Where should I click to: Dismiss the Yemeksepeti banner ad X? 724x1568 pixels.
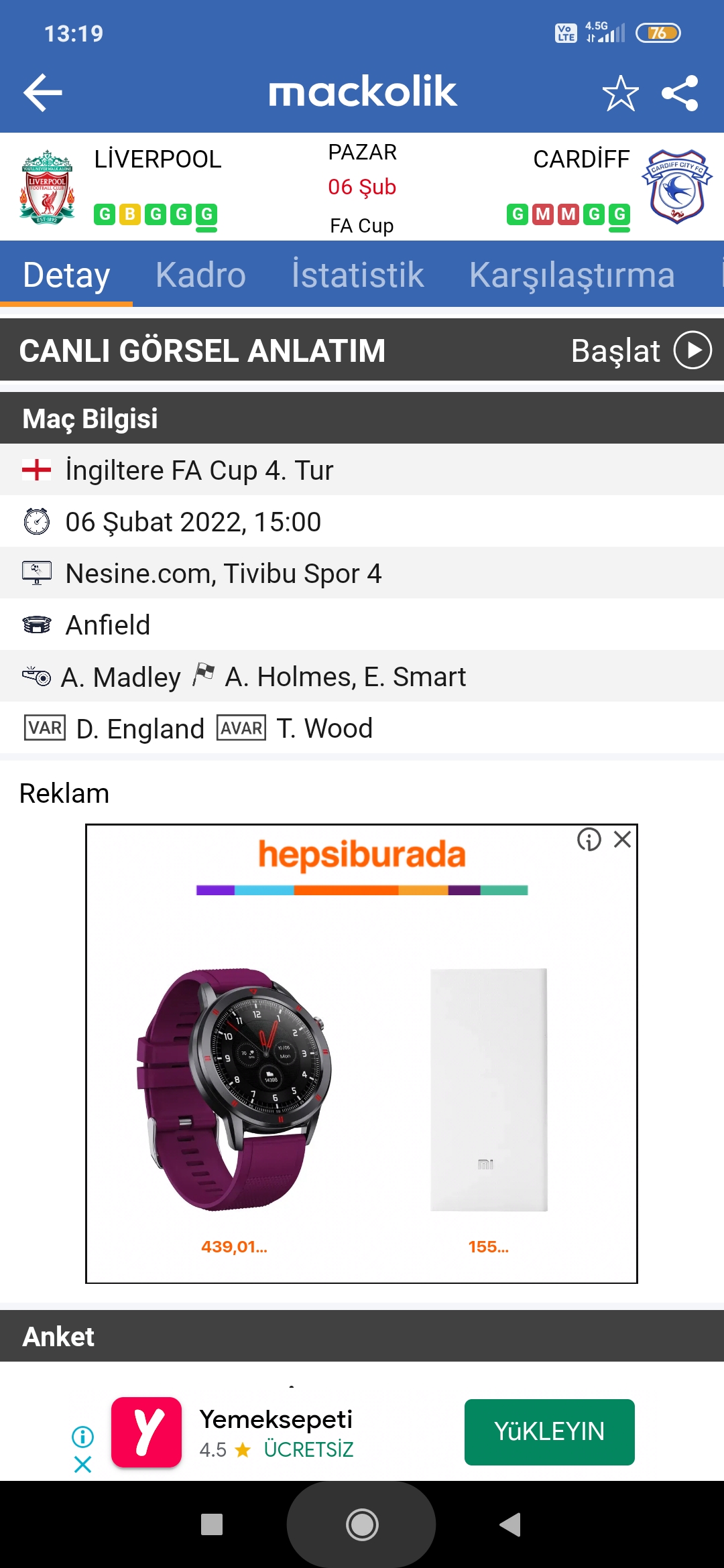coord(82,1464)
